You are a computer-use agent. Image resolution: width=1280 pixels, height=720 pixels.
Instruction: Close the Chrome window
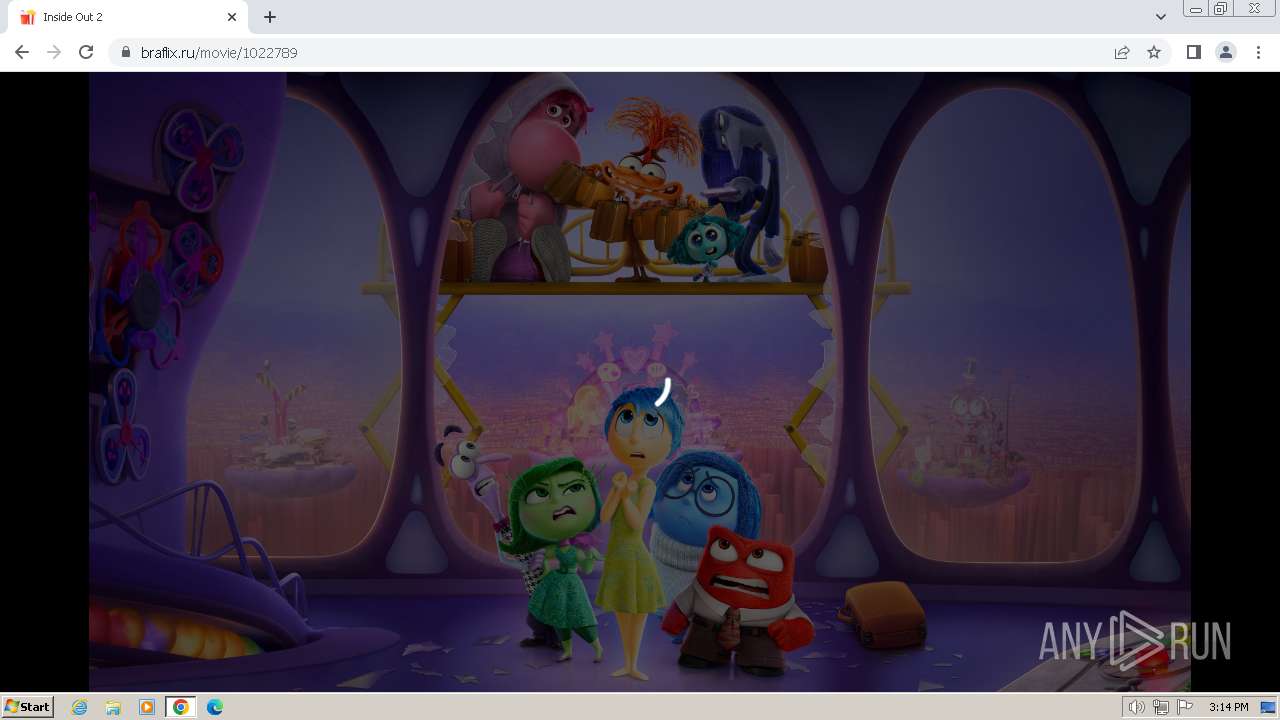(x=1254, y=9)
